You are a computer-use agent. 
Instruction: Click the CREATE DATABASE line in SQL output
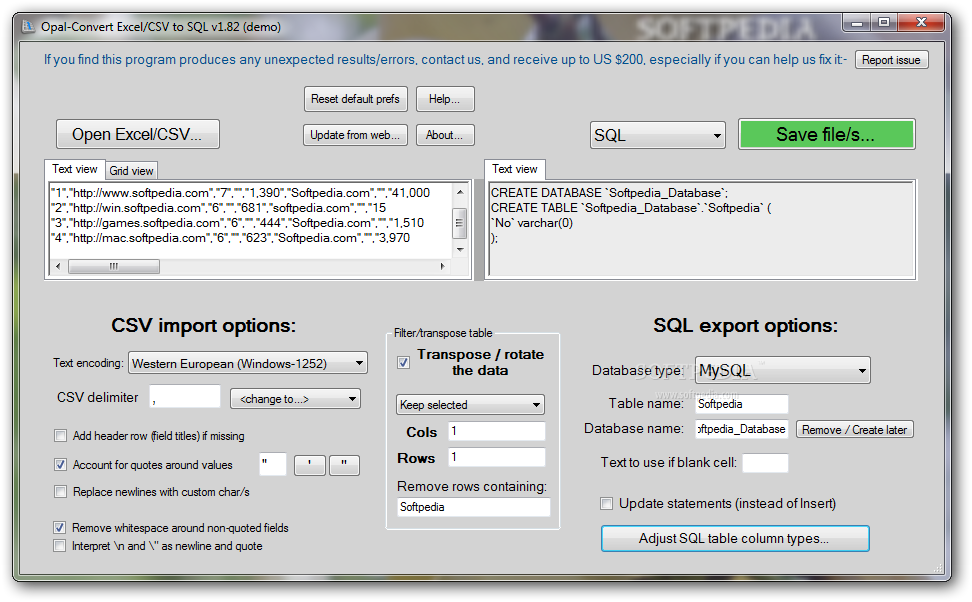pyautogui.click(x=609, y=193)
